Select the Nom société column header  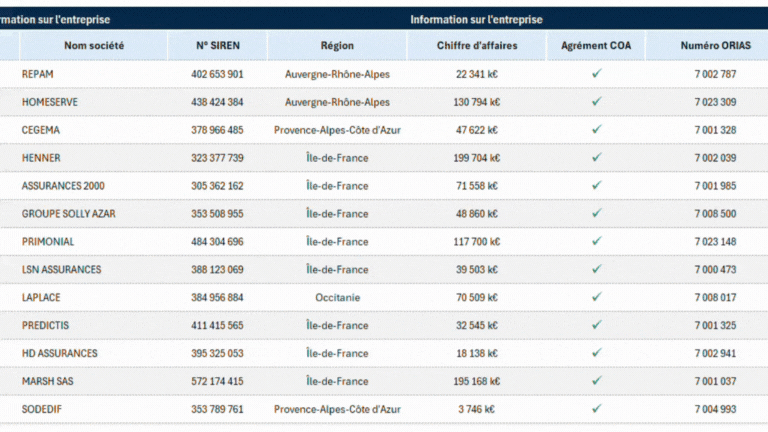pos(94,46)
